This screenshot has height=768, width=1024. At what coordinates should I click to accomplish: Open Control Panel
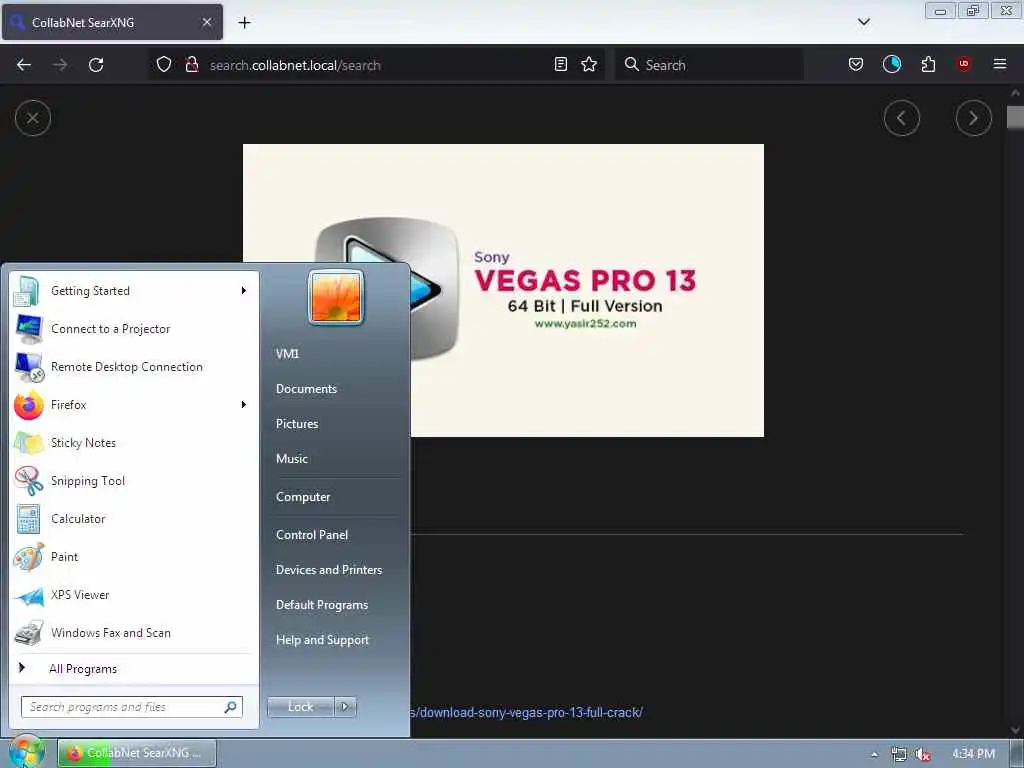tap(312, 535)
